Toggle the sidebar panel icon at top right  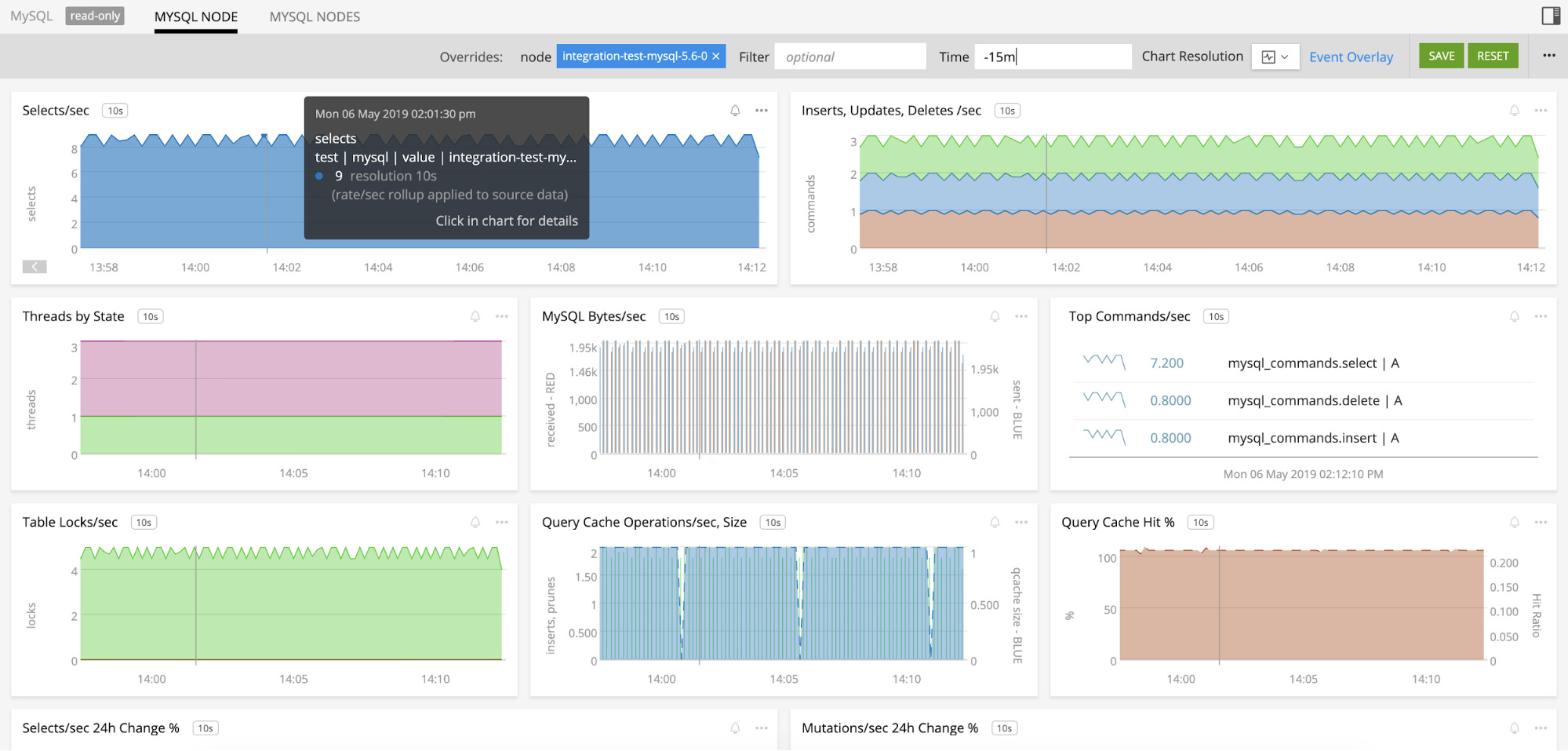[1551, 16]
